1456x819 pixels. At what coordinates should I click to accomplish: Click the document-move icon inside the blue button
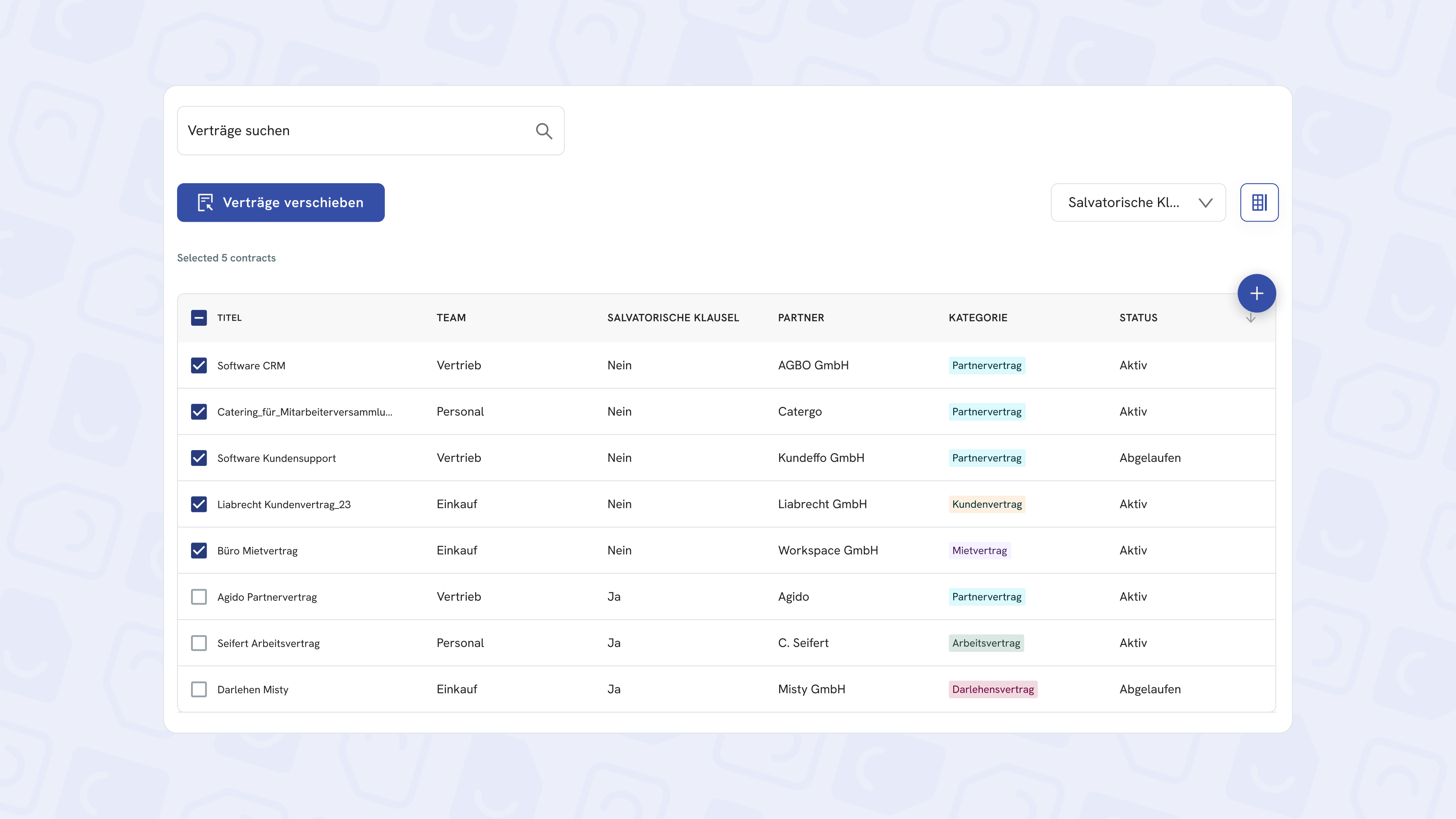(x=206, y=202)
